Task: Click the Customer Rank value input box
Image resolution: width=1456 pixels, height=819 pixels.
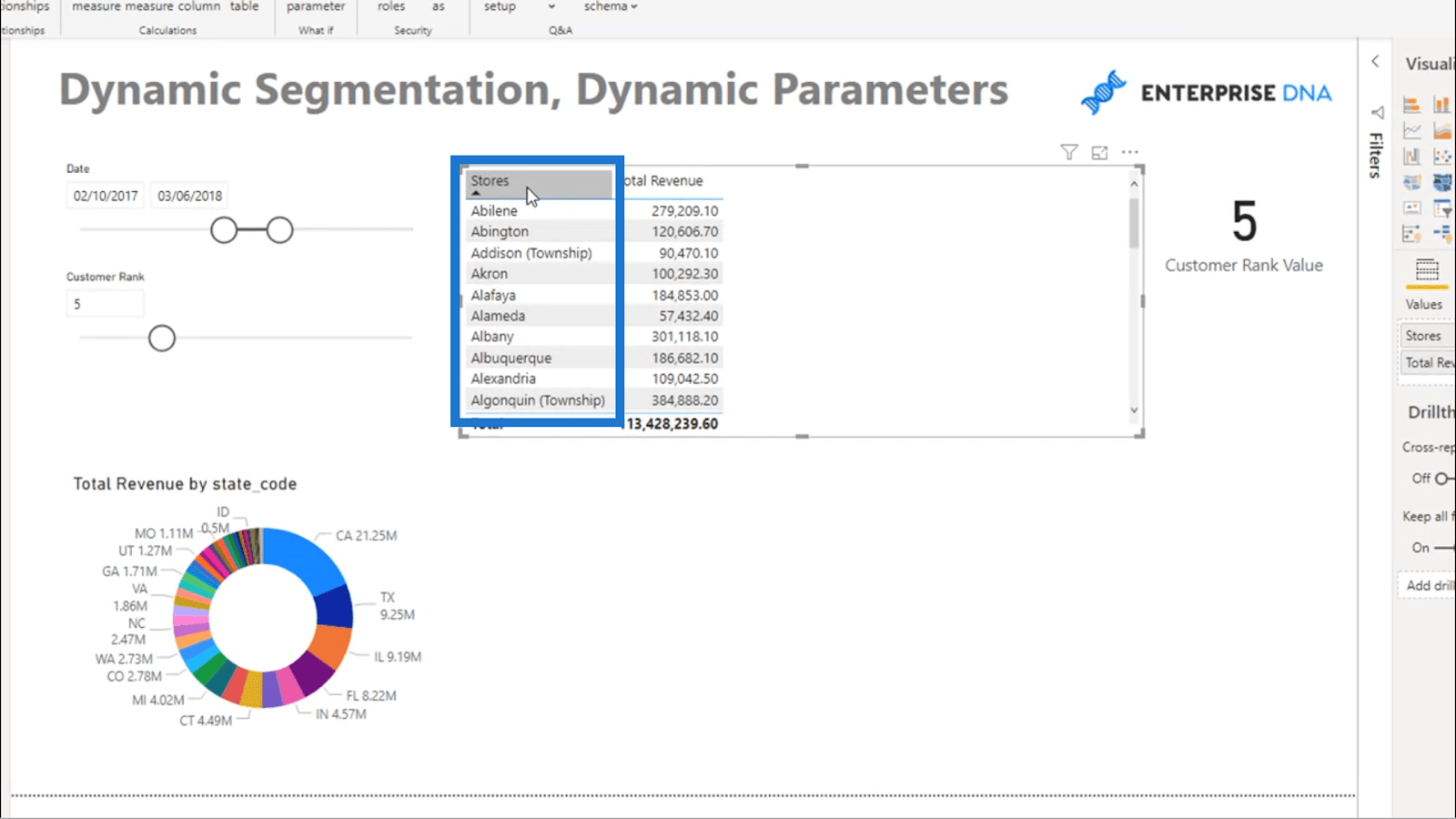Action: [106, 304]
